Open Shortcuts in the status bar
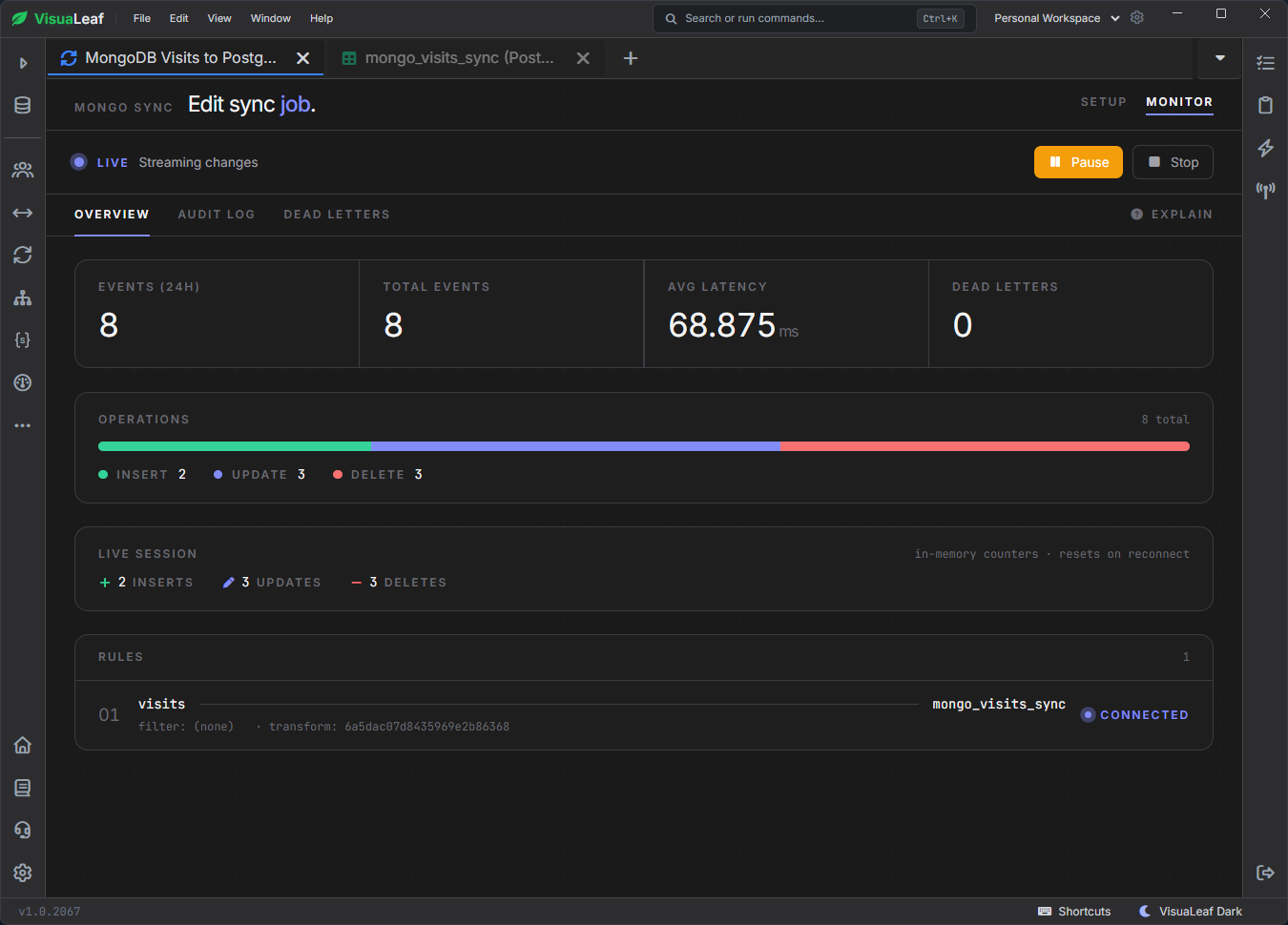 [x=1074, y=912]
